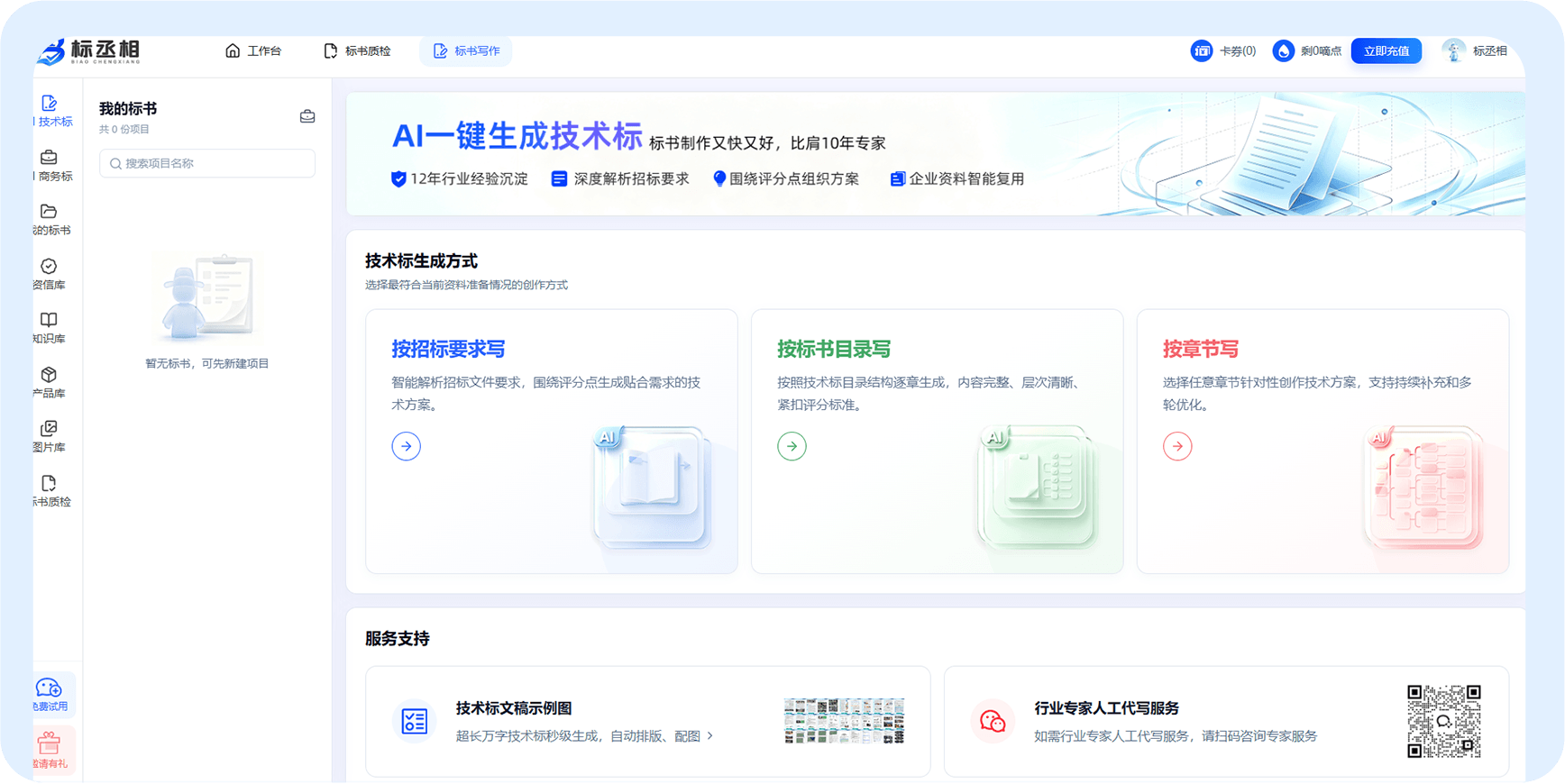This screenshot has height=784, width=1565.
Task: Open 标书质检 in the left sidebar
Action: pyautogui.click(x=52, y=491)
